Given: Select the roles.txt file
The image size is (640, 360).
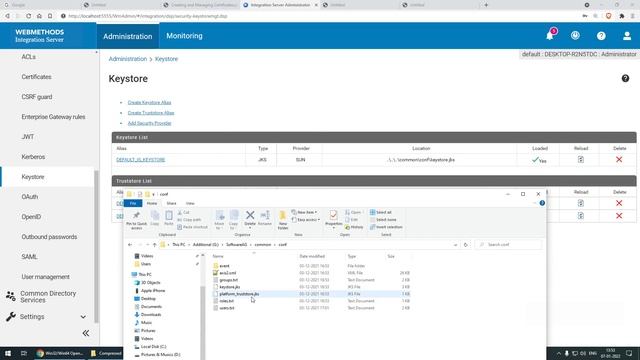Looking at the screenshot, I should [227, 301].
